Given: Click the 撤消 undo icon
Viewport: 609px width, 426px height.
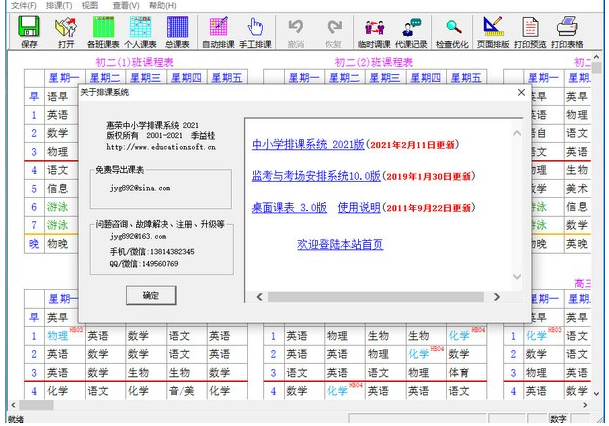Looking at the screenshot, I should (x=296, y=32).
